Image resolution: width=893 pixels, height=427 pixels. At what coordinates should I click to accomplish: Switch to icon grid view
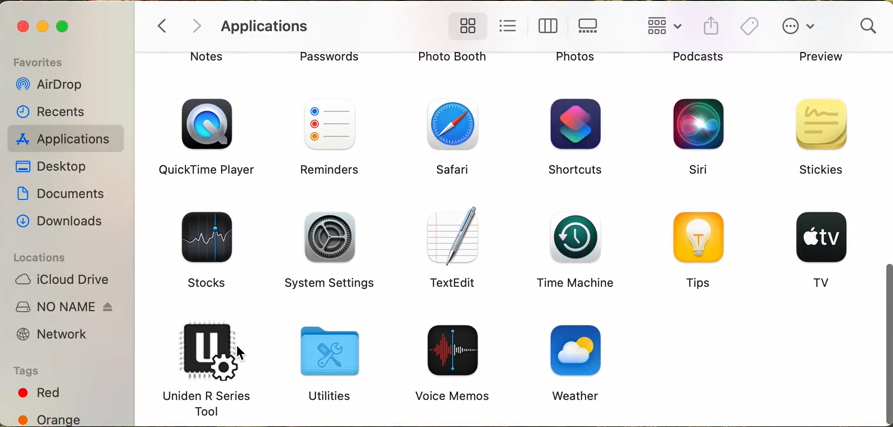point(468,26)
